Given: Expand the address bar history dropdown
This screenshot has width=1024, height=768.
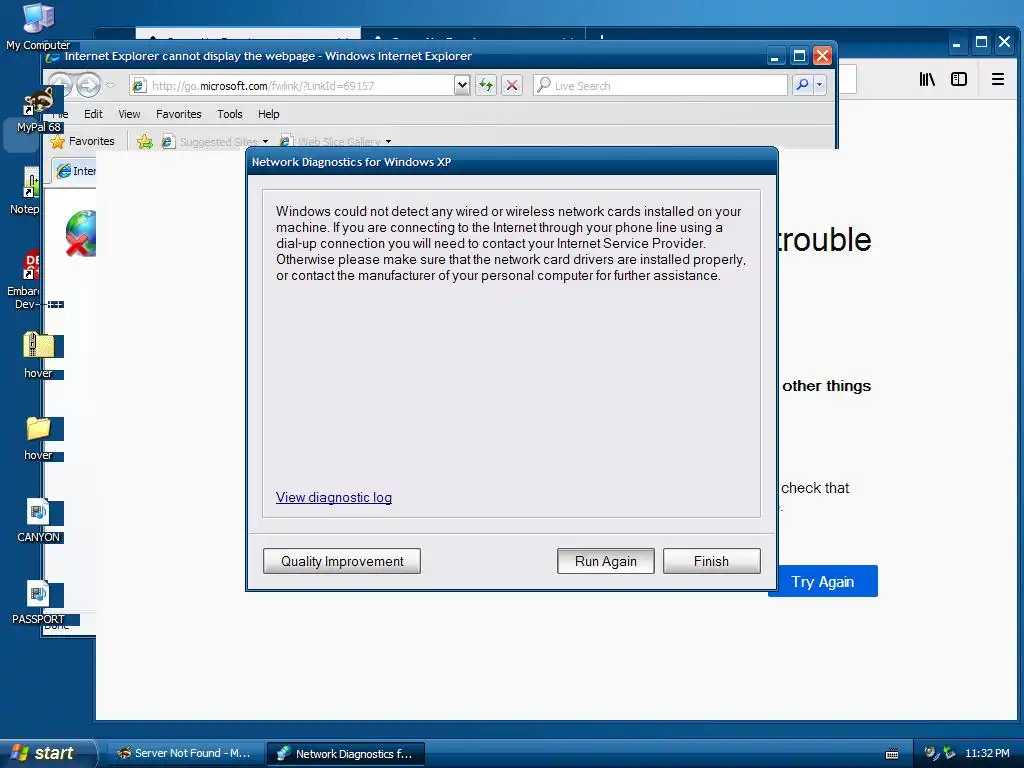Looking at the screenshot, I should 462,85.
